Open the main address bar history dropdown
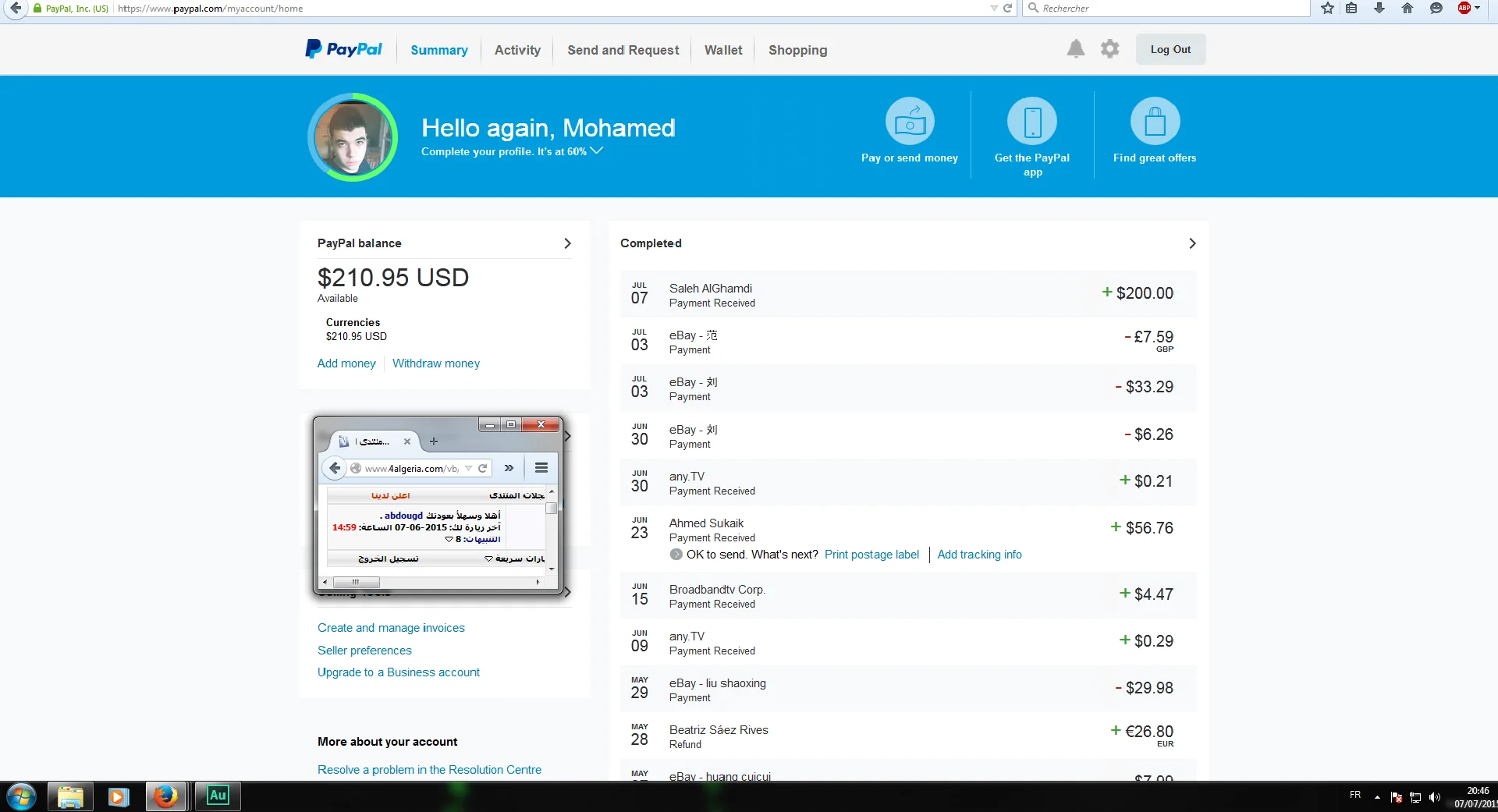This screenshot has height=812, width=1498. (994, 9)
